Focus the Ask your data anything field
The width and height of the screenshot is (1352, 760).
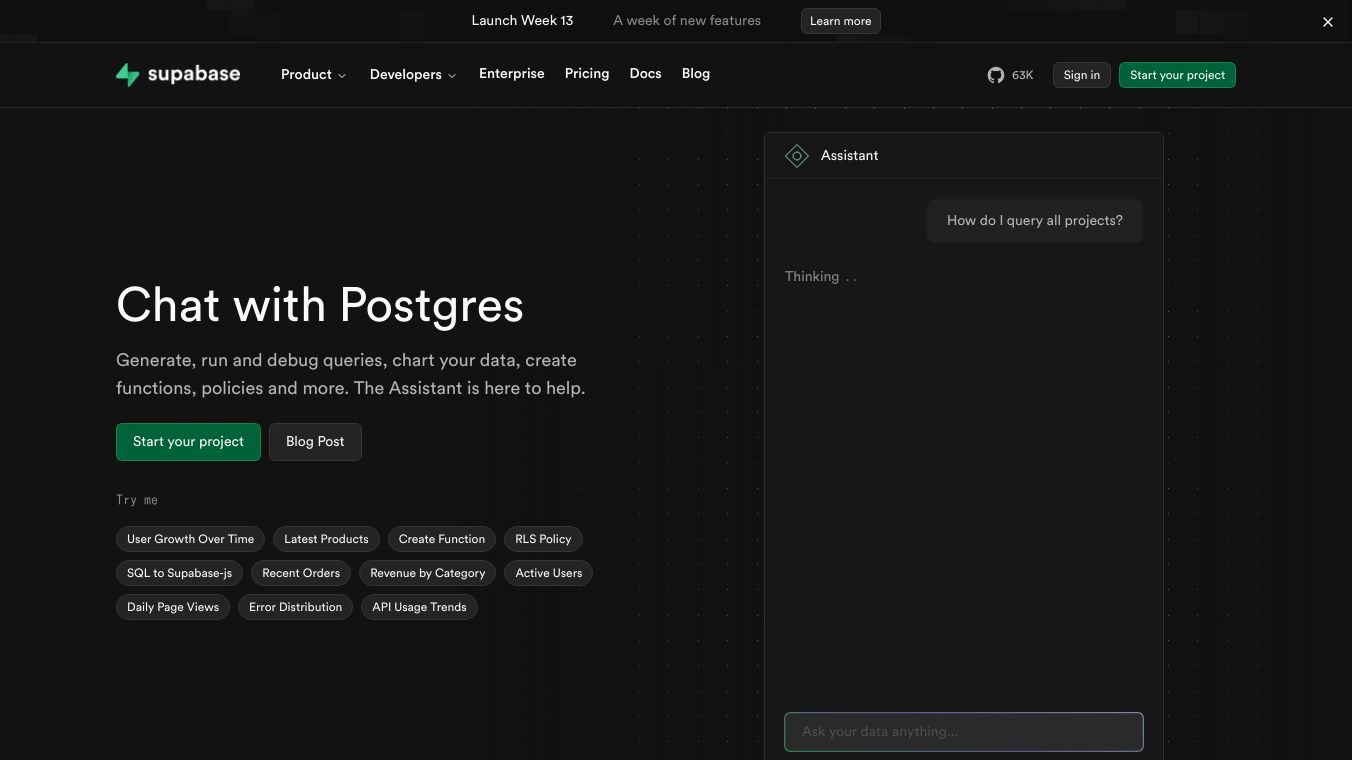point(964,732)
